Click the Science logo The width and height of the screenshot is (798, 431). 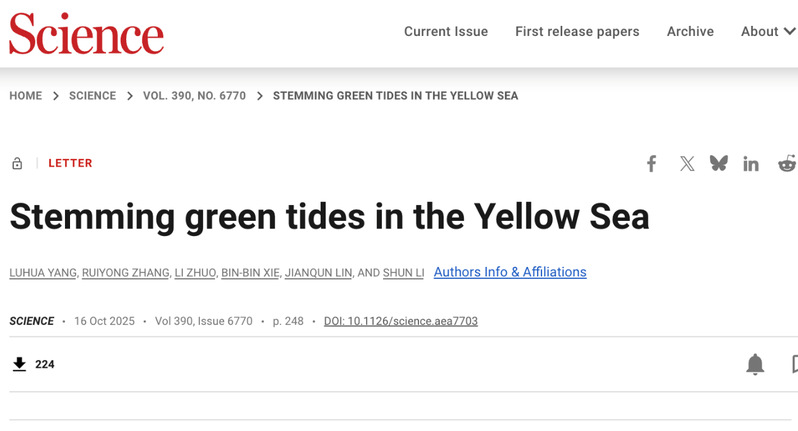pos(86,34)
